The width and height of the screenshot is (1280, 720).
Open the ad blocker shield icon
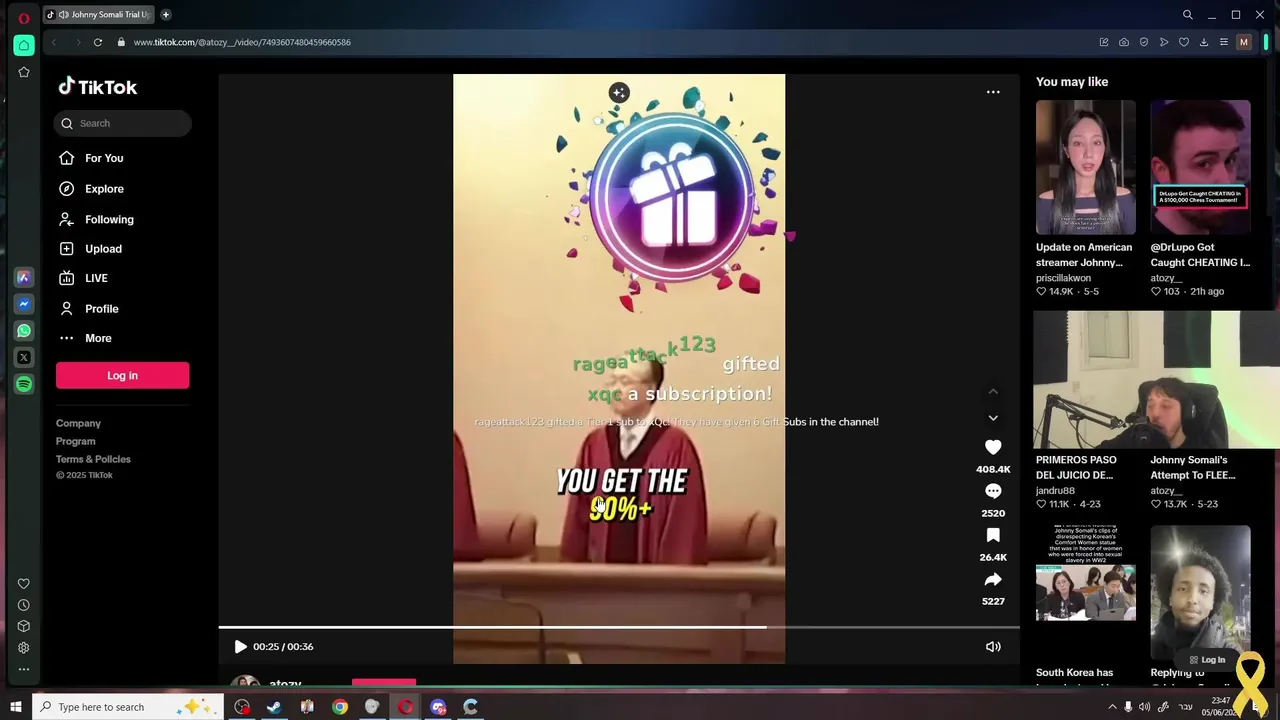(x=1144, y=42)
